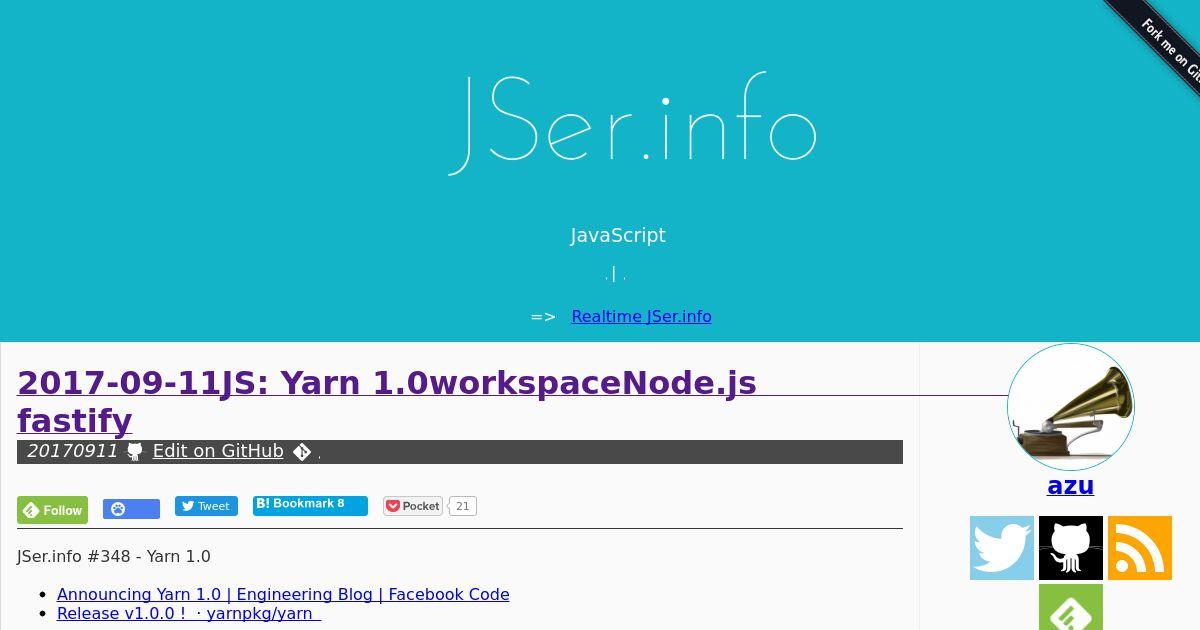This screenshot has width=1200, height=630.
Task: Click the Pocket count 21 bubble
Action: (462, 506)
